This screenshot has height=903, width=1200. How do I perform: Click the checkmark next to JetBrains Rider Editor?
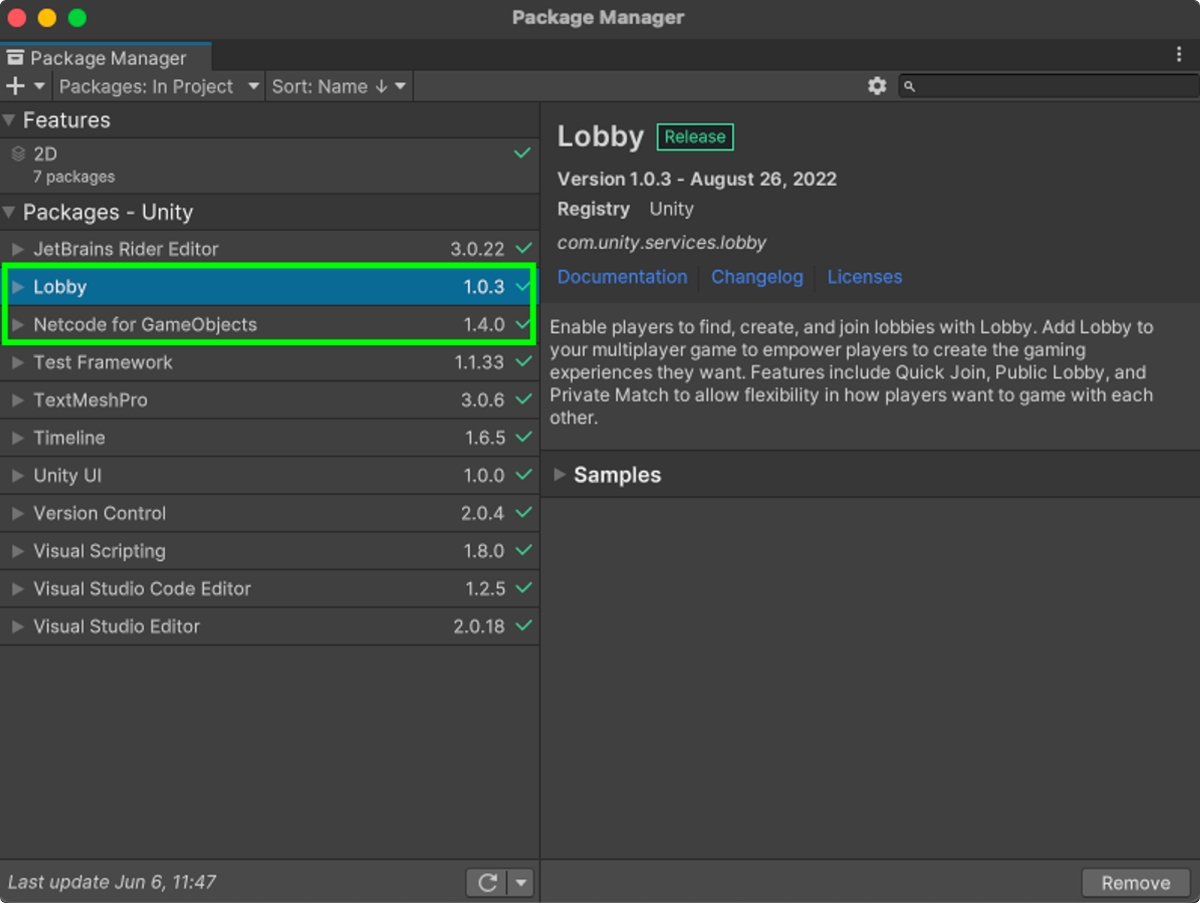[523, 248]
